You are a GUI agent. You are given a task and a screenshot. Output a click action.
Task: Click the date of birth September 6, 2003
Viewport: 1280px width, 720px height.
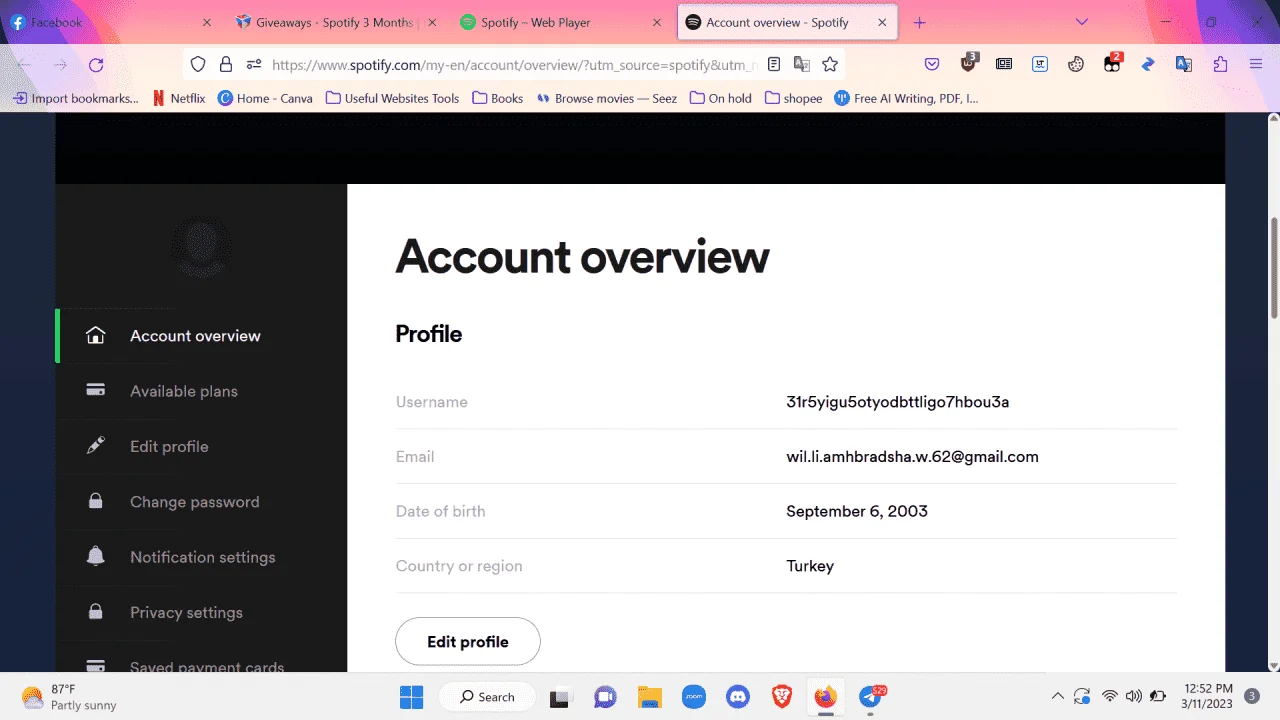857,511
